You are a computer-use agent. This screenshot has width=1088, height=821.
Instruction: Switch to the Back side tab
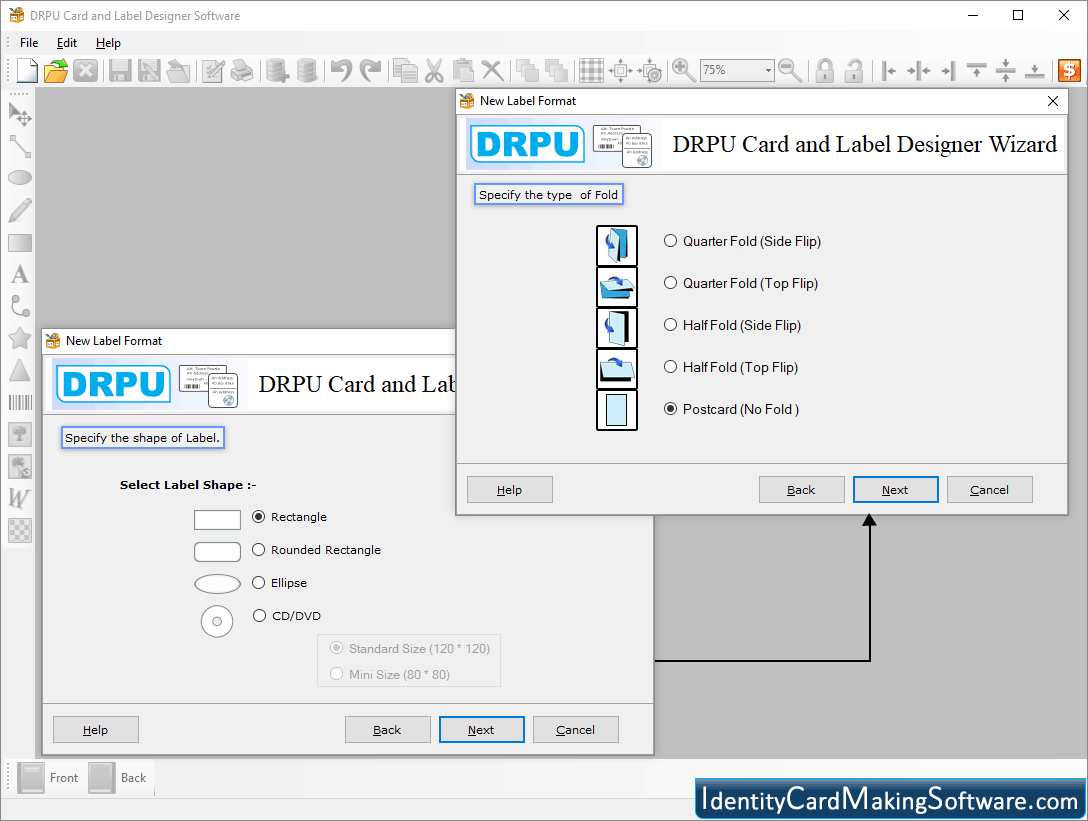[x=117, y=778]
